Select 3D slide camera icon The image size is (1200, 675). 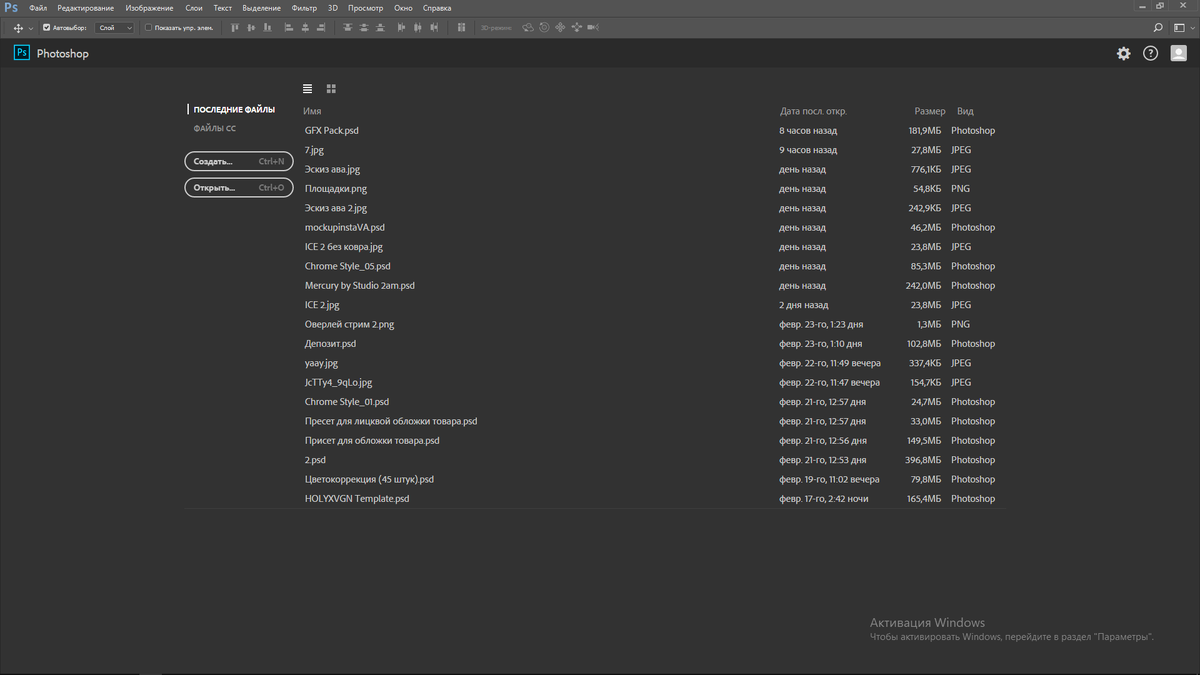tap(576, 28)
